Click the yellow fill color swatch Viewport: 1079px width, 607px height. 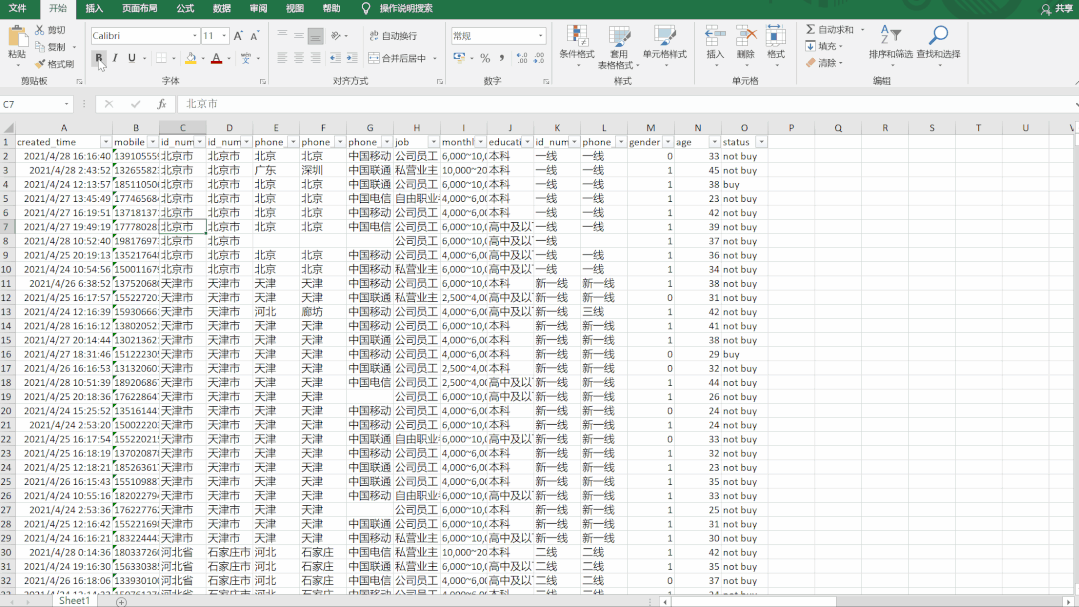point(191,58)
